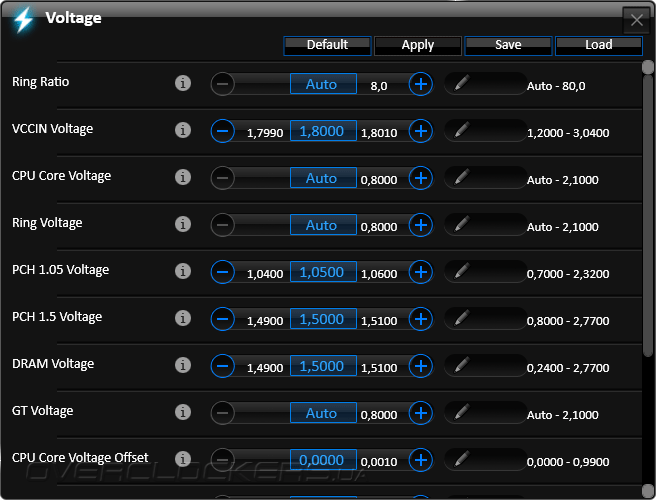This screenshot has width=656, height=500.
Task: Increase PCH 1.5 Voltage with plus
Action: [421, 319]
